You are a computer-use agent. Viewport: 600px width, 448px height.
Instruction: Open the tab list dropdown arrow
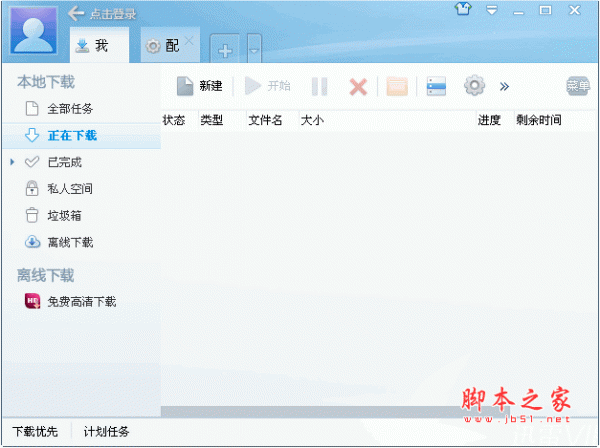[x=254, y=50]
